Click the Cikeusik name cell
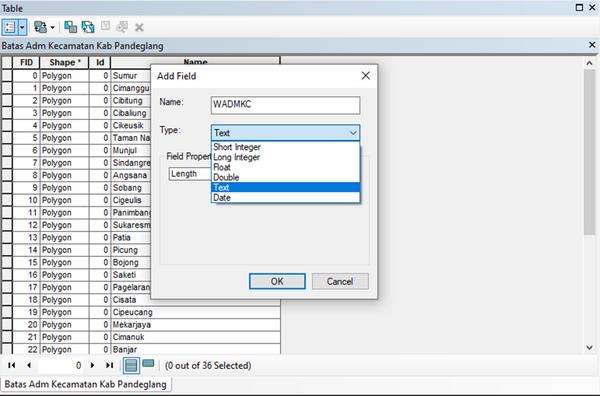This screenshot has height=396, width=600. (x=131, y=125)
